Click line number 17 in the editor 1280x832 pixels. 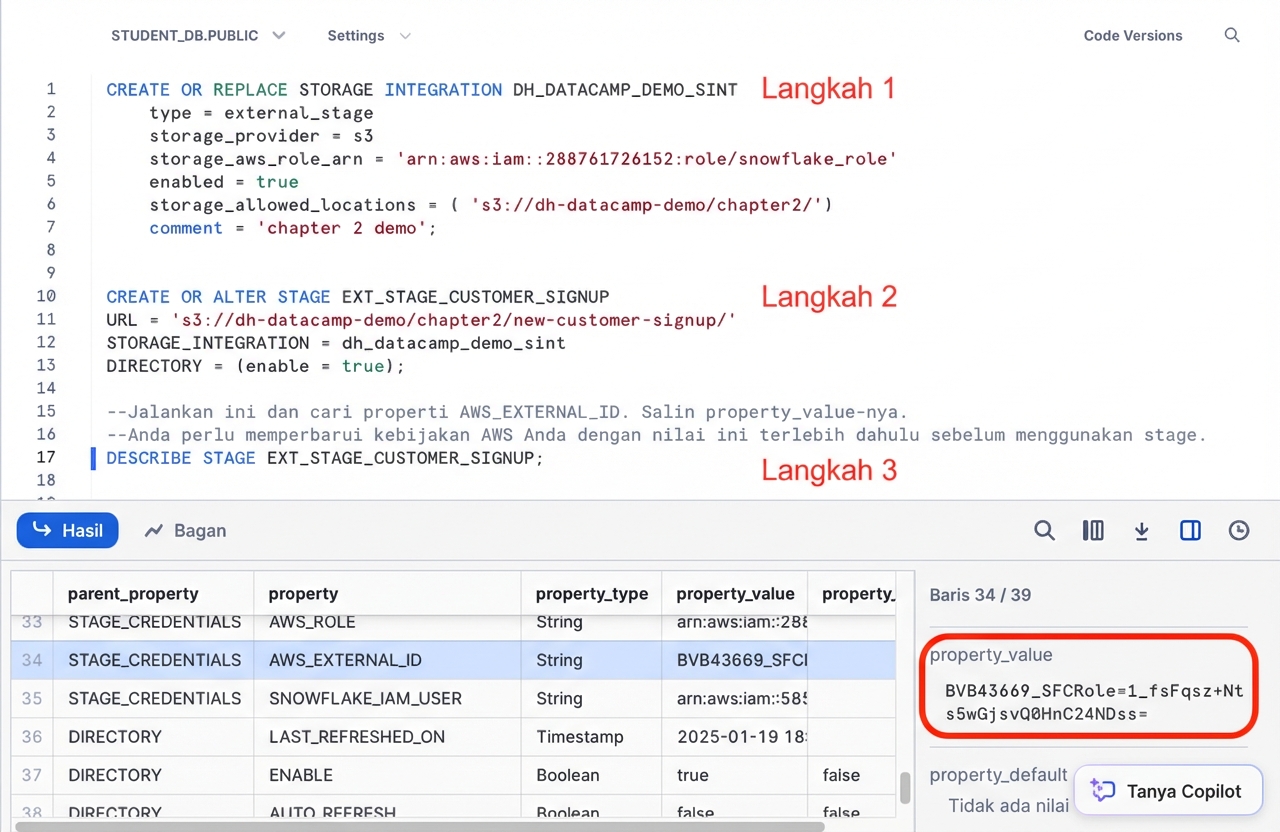[x=46, y=457]
